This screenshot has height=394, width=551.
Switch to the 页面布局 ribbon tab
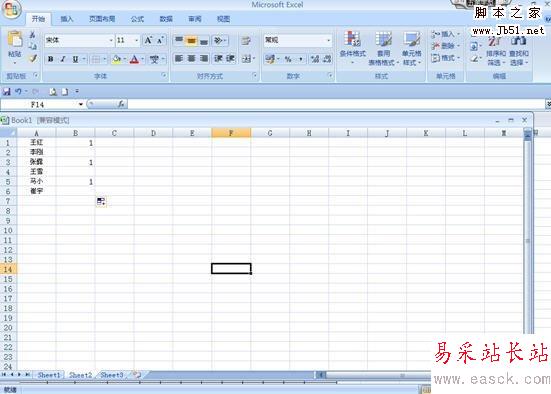pyautogui.click(x=102, y=19)
